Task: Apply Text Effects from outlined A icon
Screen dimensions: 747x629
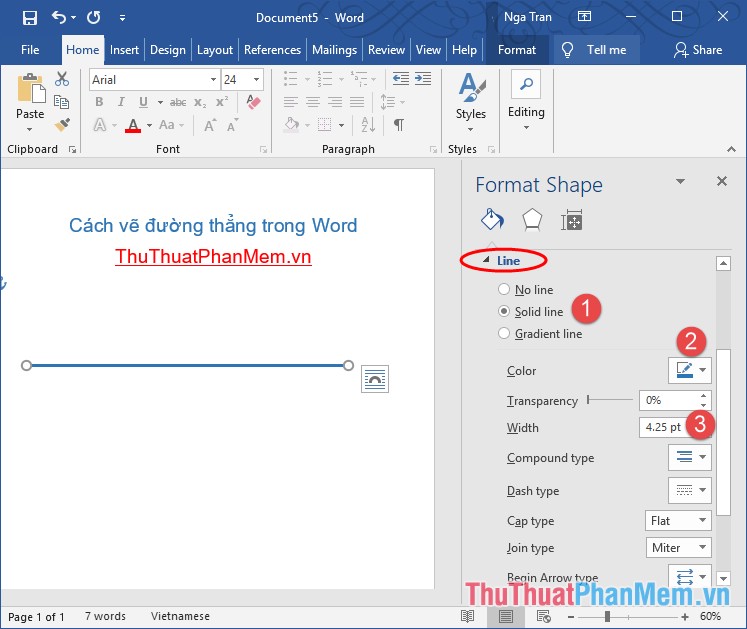Action: click(x=100, y=125)
